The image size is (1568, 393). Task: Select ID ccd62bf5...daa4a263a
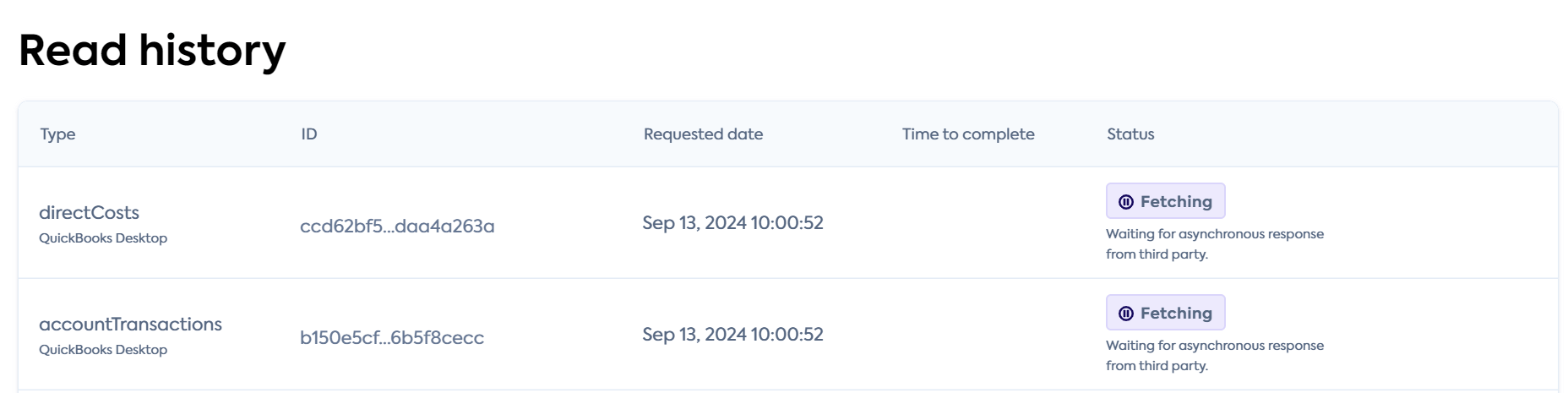coord(397,227)
